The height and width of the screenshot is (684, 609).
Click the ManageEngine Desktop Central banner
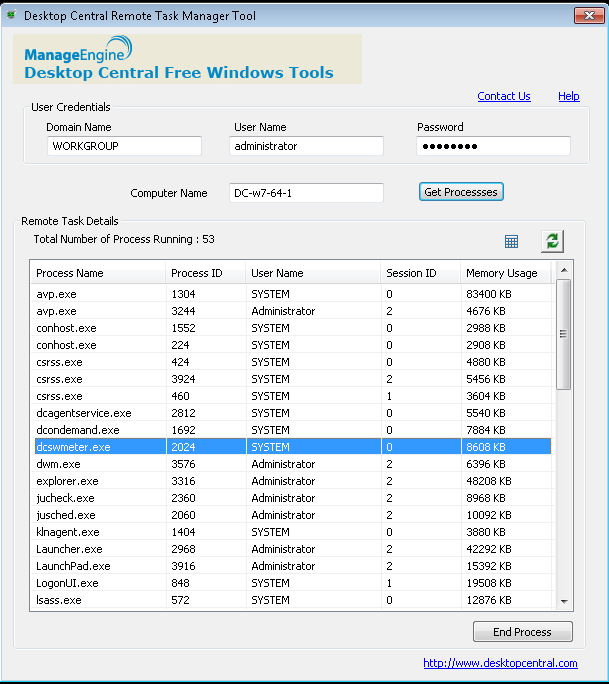[x=187, y=59]
